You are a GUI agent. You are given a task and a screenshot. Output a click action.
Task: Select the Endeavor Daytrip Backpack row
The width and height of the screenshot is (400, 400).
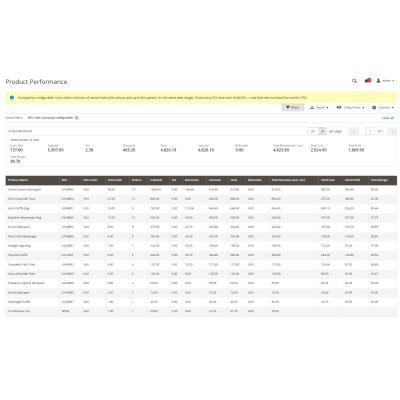click(x=201, y=283)
